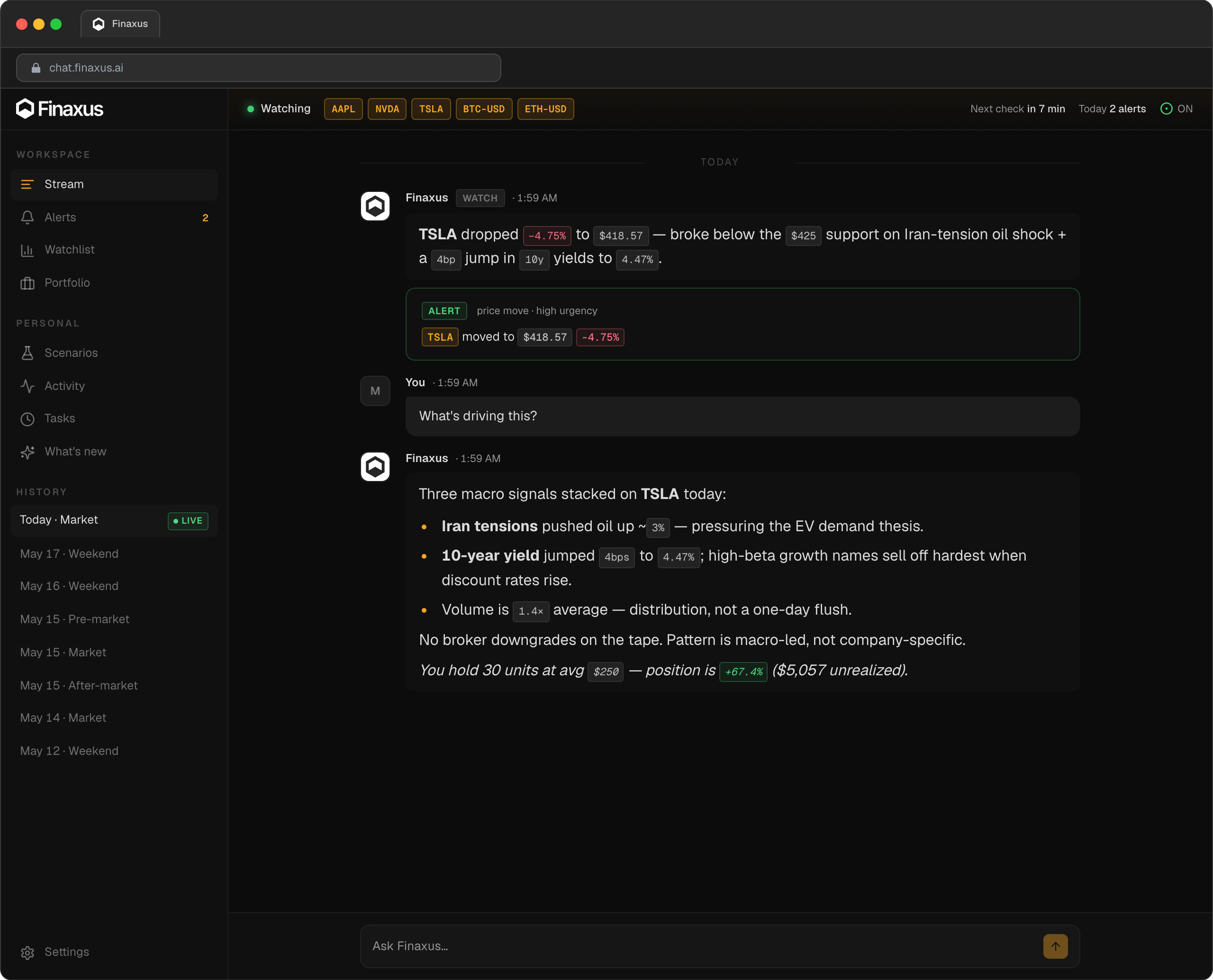The width and height of the screenshot is (1213, 980).
Task: Click the $425 support level chip
Action: pos(803,236)
